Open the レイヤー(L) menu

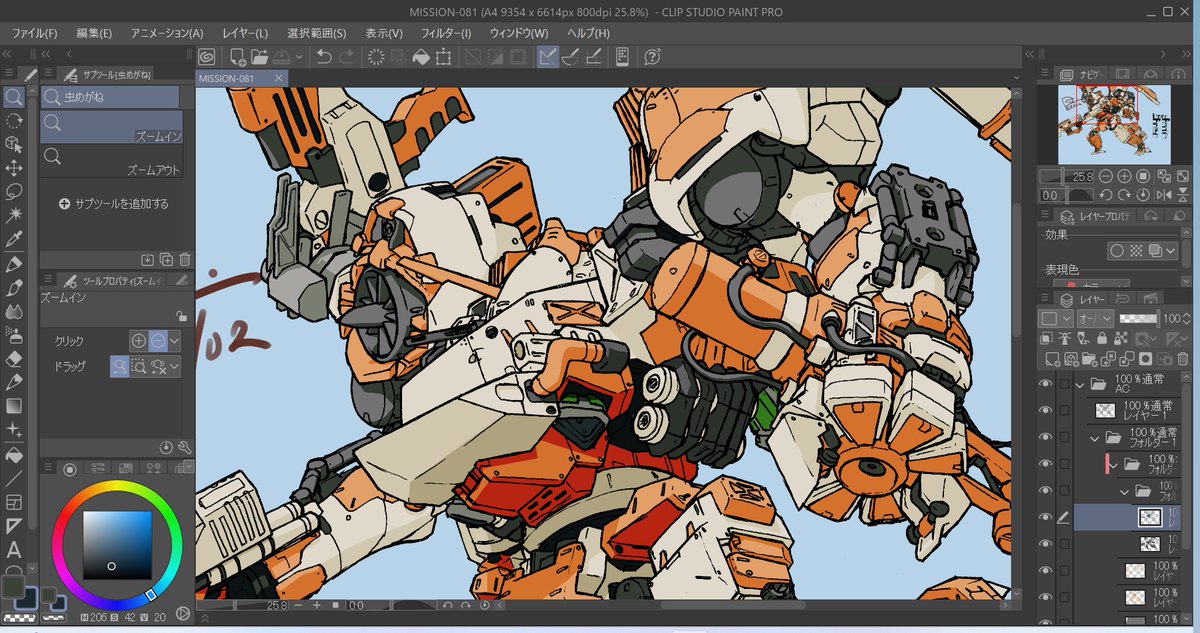tap(244, 33)
